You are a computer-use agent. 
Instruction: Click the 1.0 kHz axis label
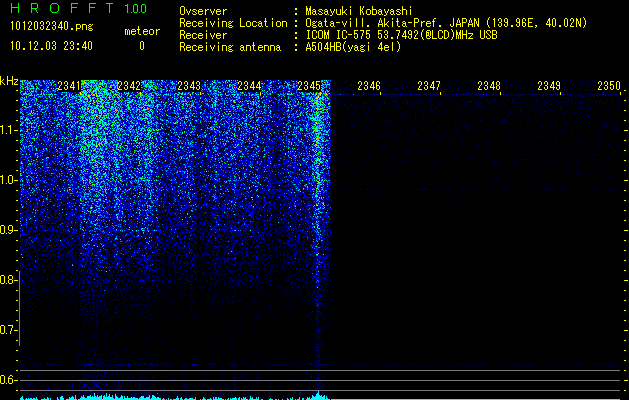click(x=8, y=180)
